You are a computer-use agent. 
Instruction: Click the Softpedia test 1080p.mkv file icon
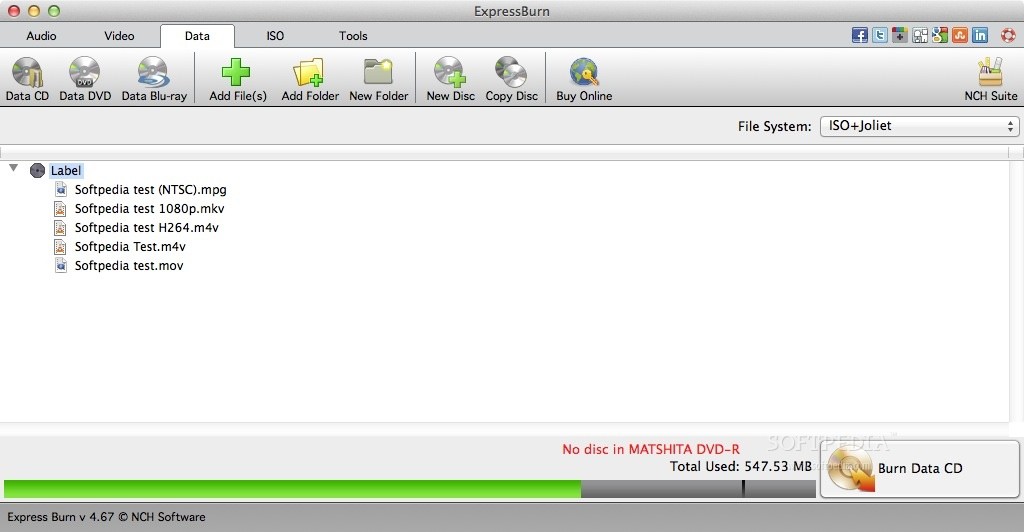[x=61, y=208]
